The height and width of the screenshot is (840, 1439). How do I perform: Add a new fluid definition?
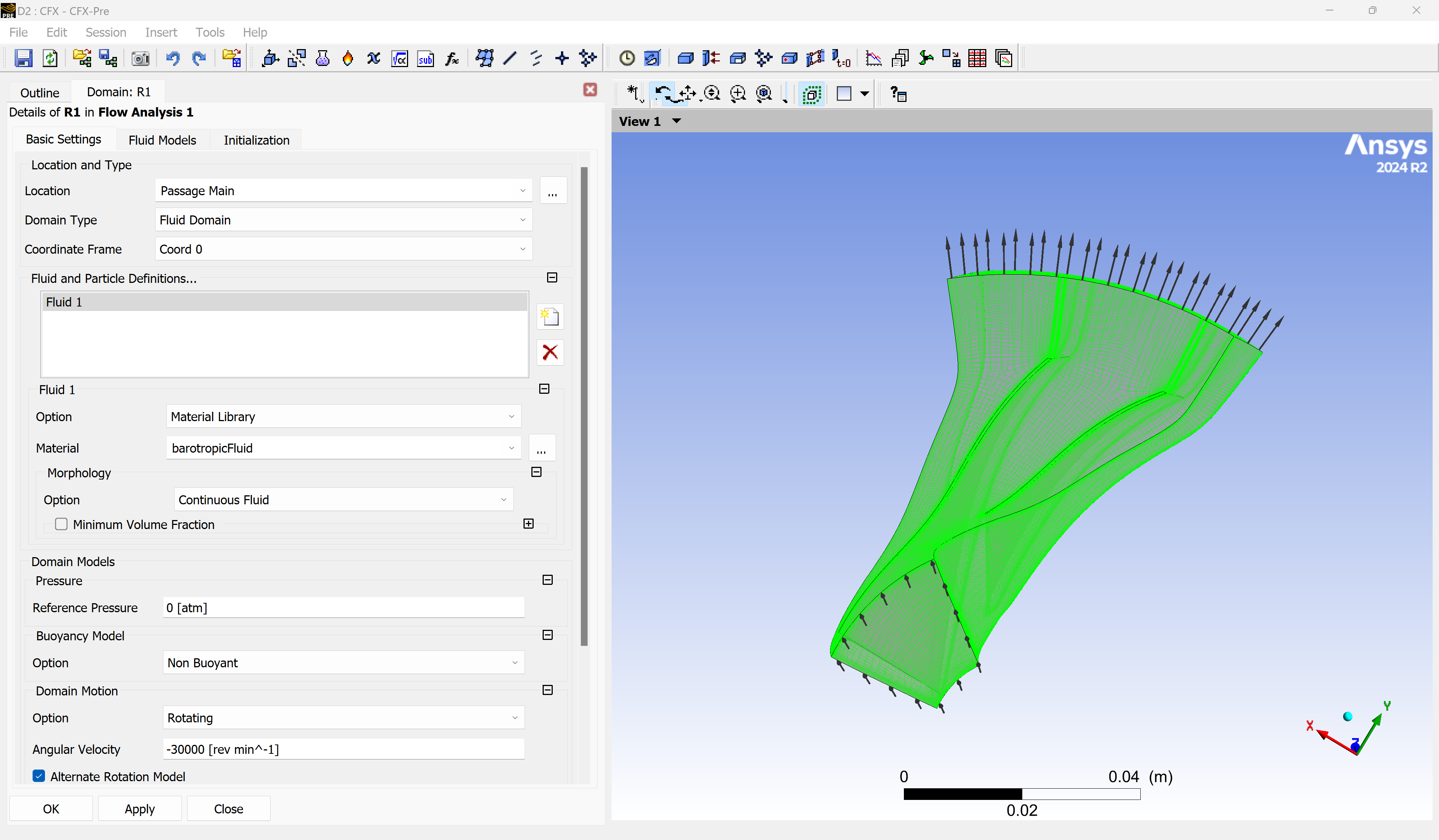point(550,317)
